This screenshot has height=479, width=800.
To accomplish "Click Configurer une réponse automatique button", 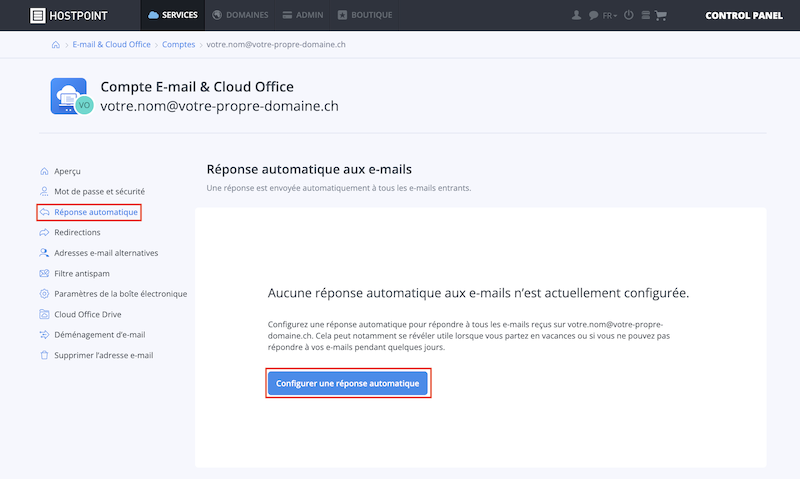I will click(x=347, y=383).
